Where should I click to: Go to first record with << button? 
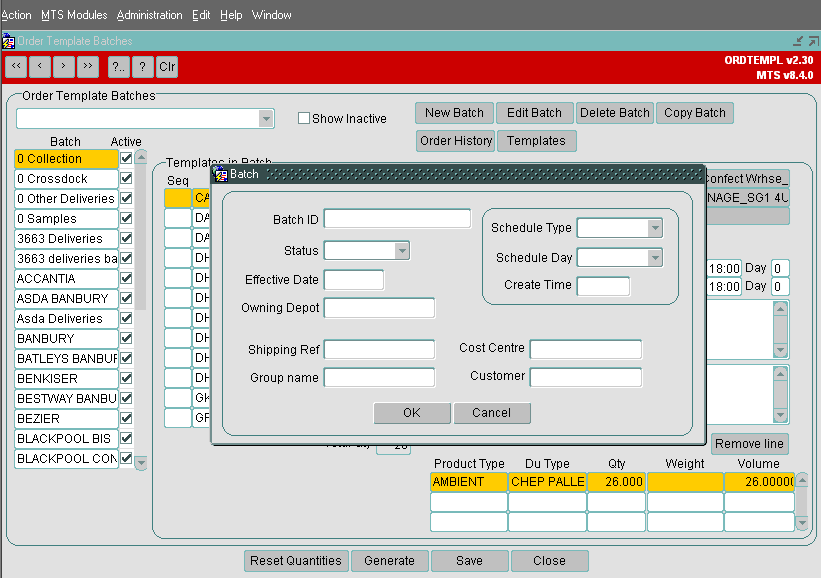coord(16,66)
